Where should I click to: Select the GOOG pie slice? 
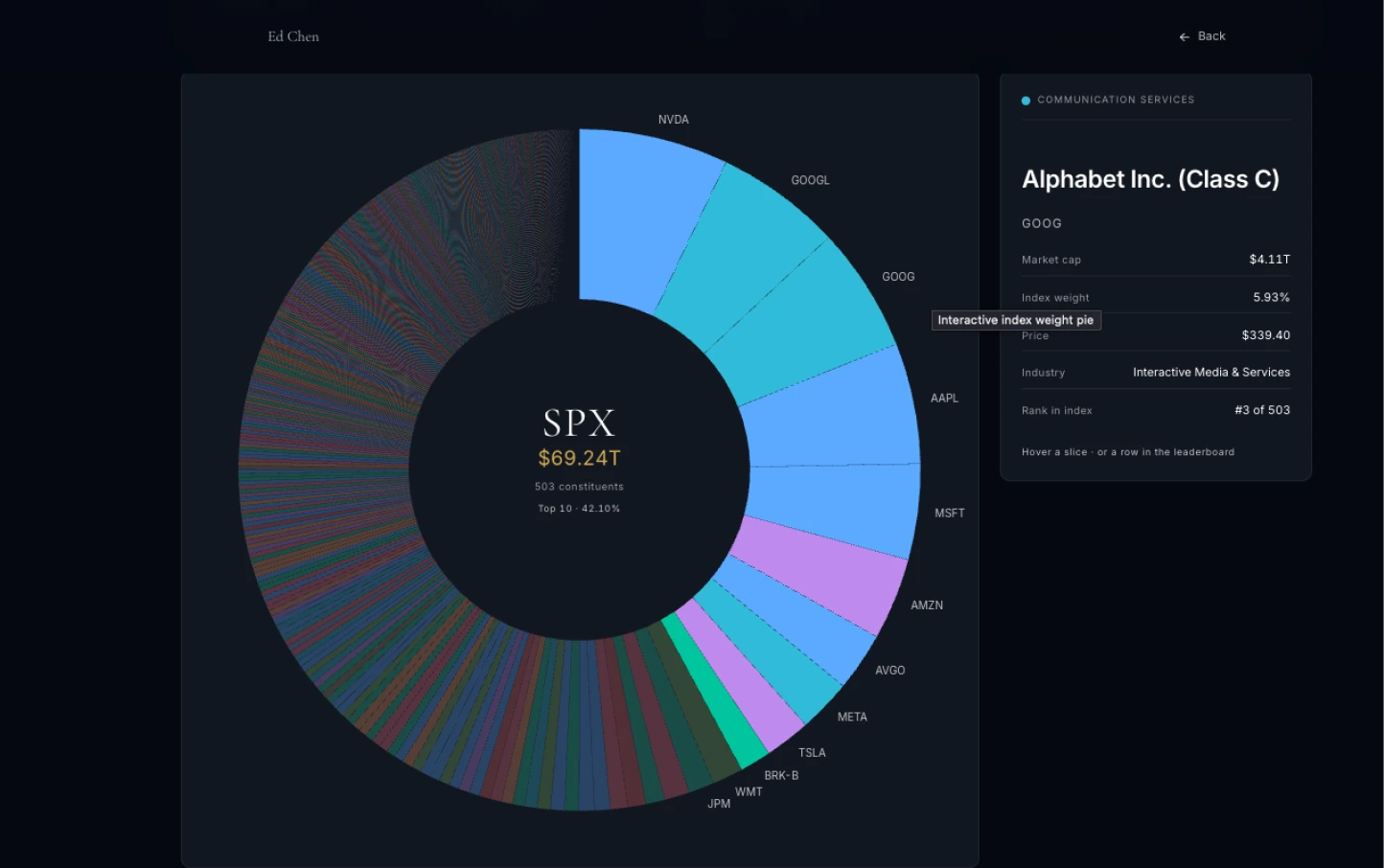point(800,321)
